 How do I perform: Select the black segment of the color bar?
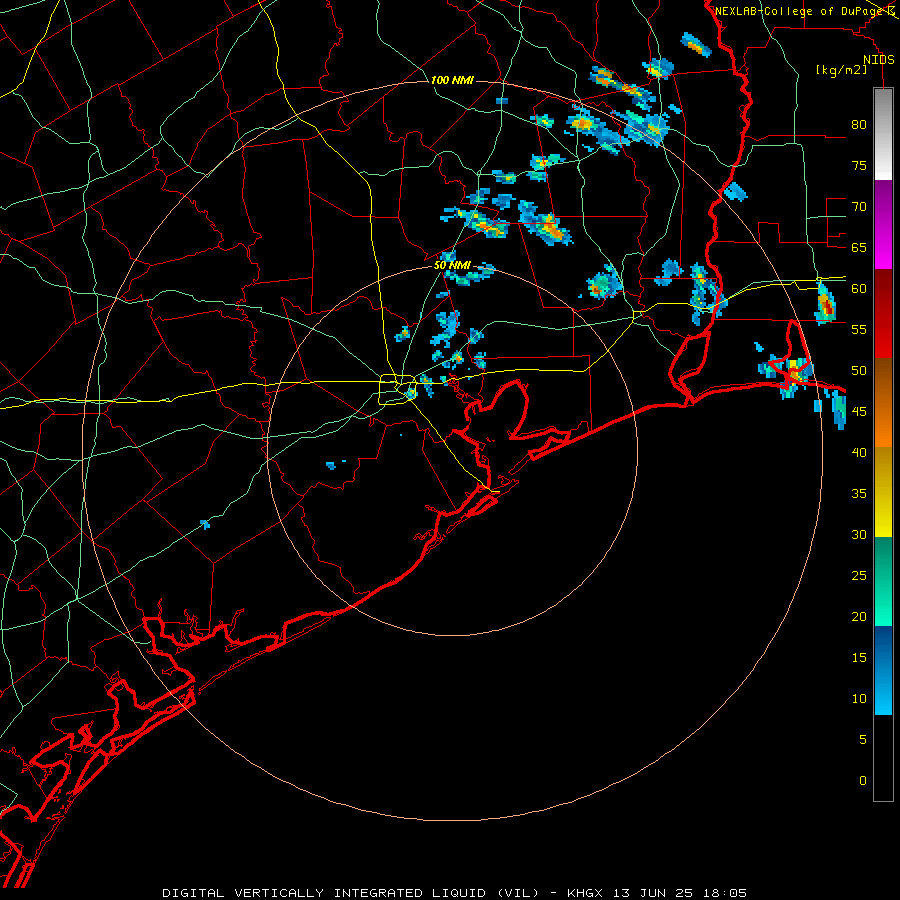tap(883, 758)
